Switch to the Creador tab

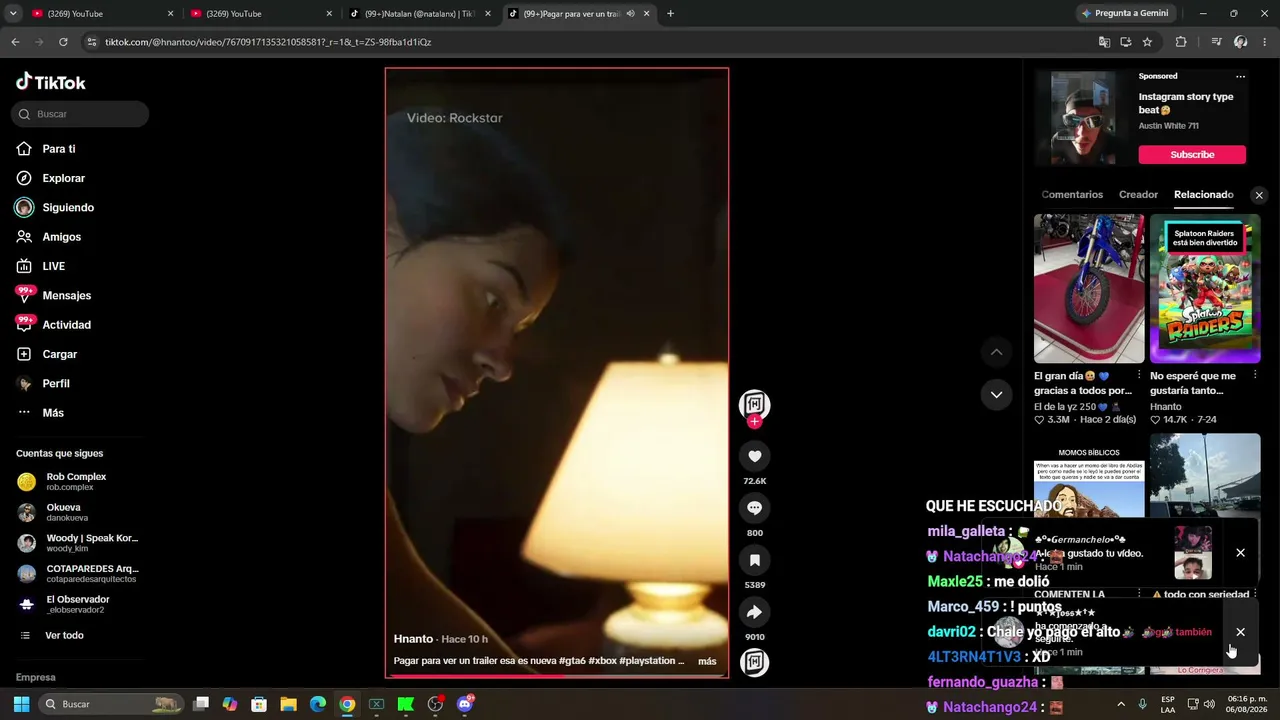coord(1138,195)
